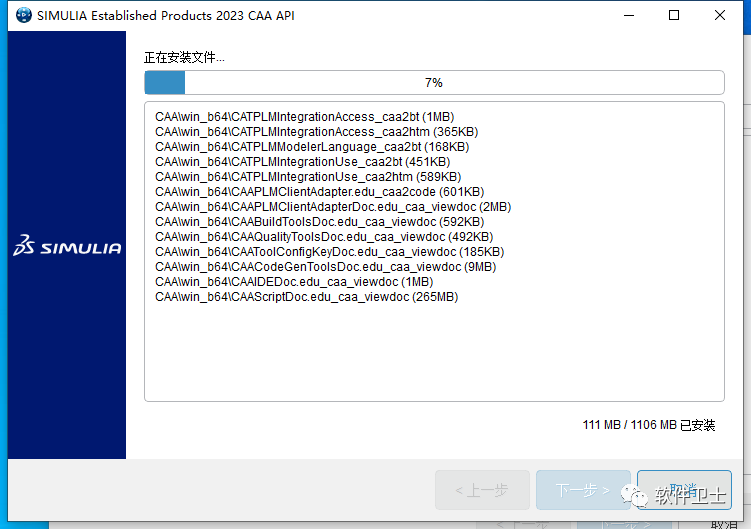Close the SIMULIA installer window
This screenshot has width=751, height=529.
[719, 15]
